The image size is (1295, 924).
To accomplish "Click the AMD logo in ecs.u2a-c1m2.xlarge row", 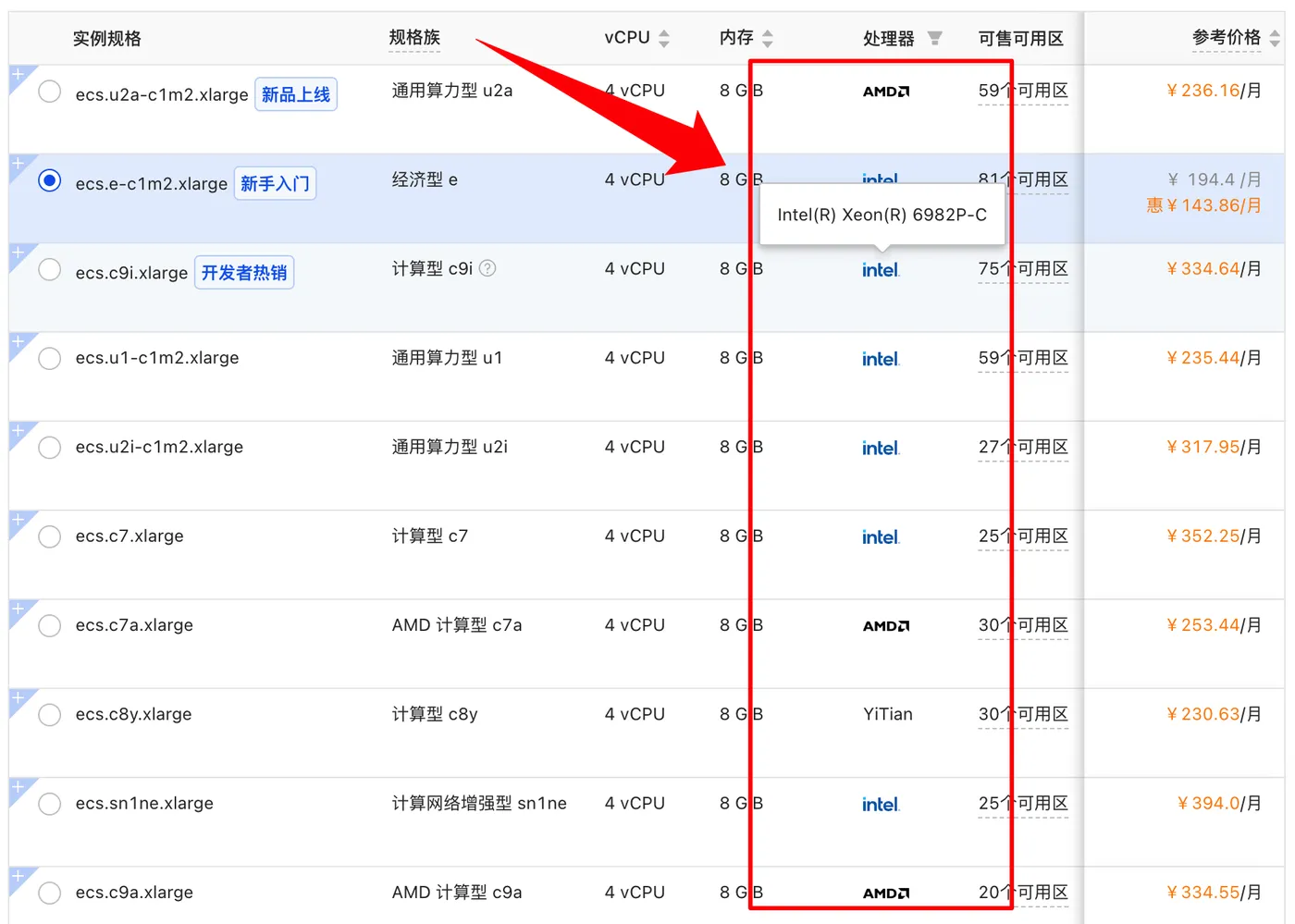I will (x=886, y=92).
